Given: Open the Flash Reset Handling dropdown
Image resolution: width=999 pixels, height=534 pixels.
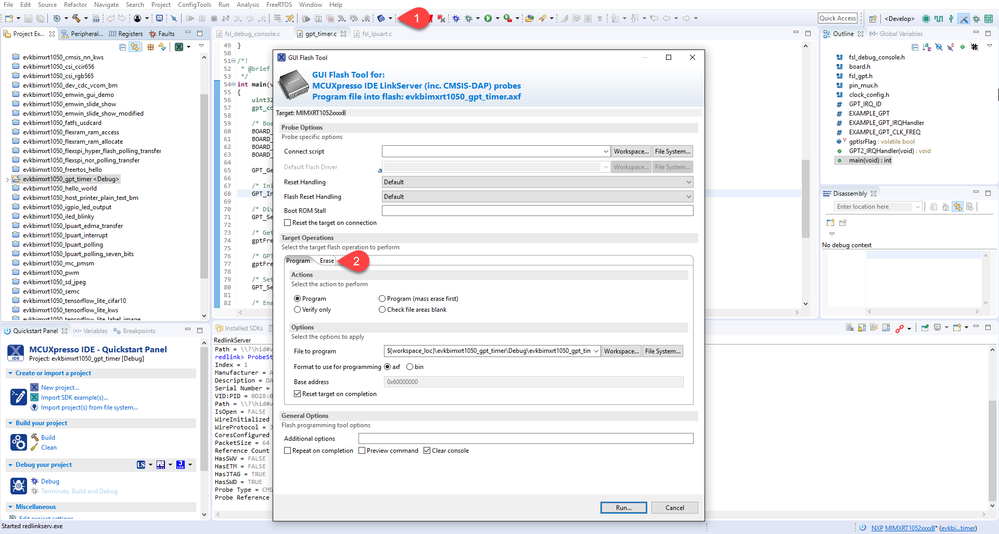Looking at the screenshot, I should (x=688, y=197).
